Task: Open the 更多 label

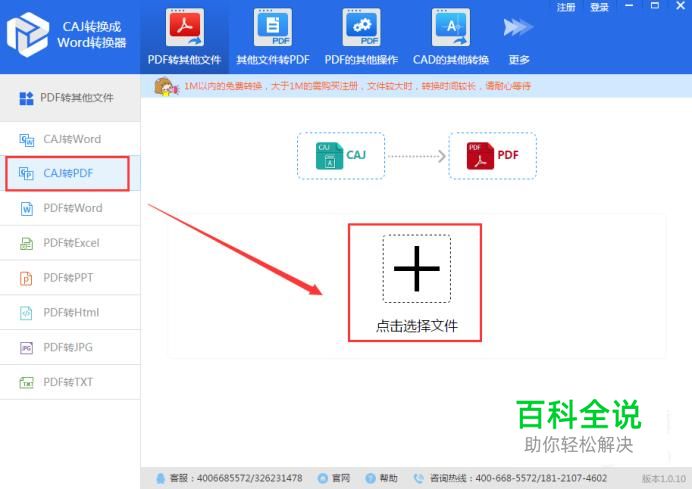Action: click(519, 60)
